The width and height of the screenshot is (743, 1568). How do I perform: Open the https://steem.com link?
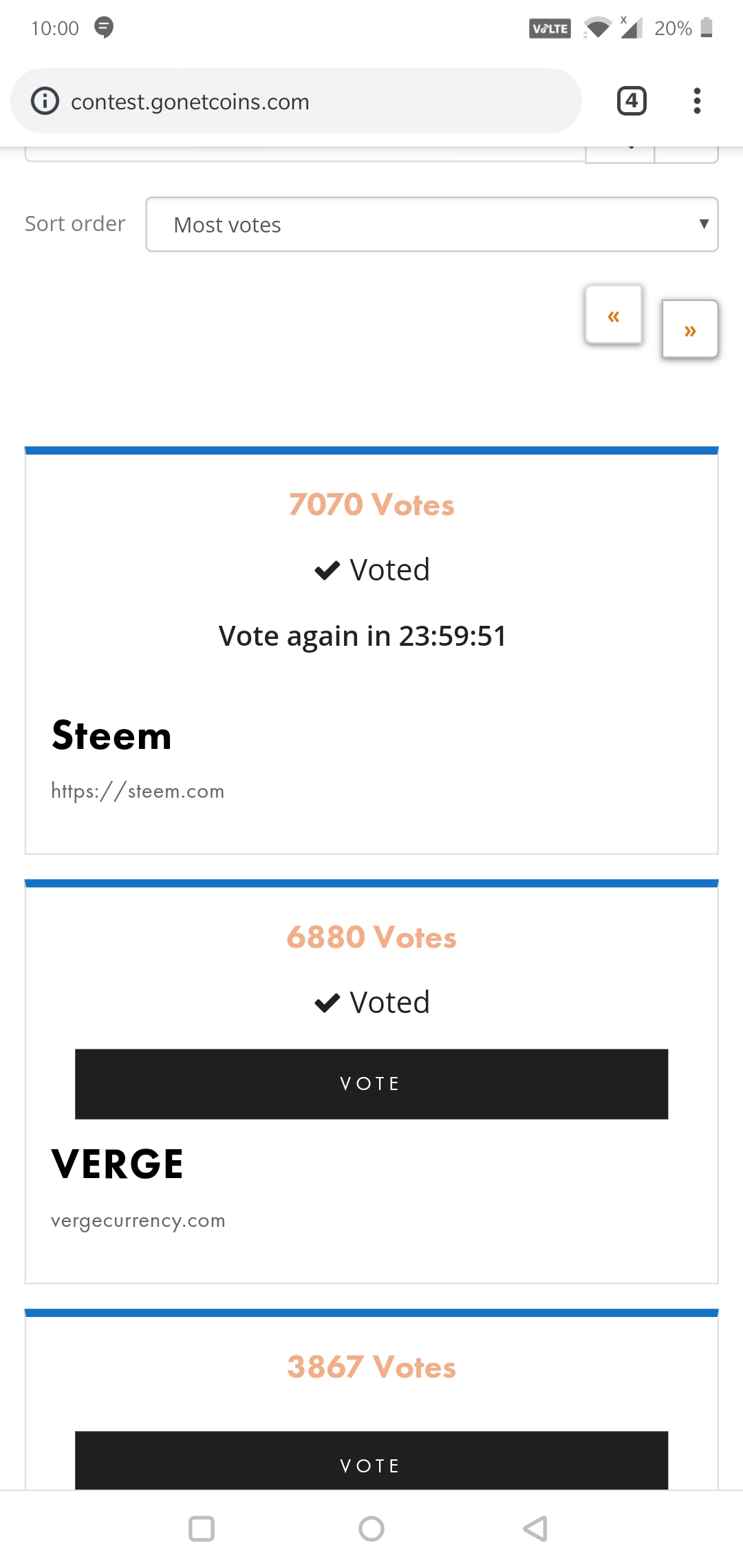click(x=138, y=791)
